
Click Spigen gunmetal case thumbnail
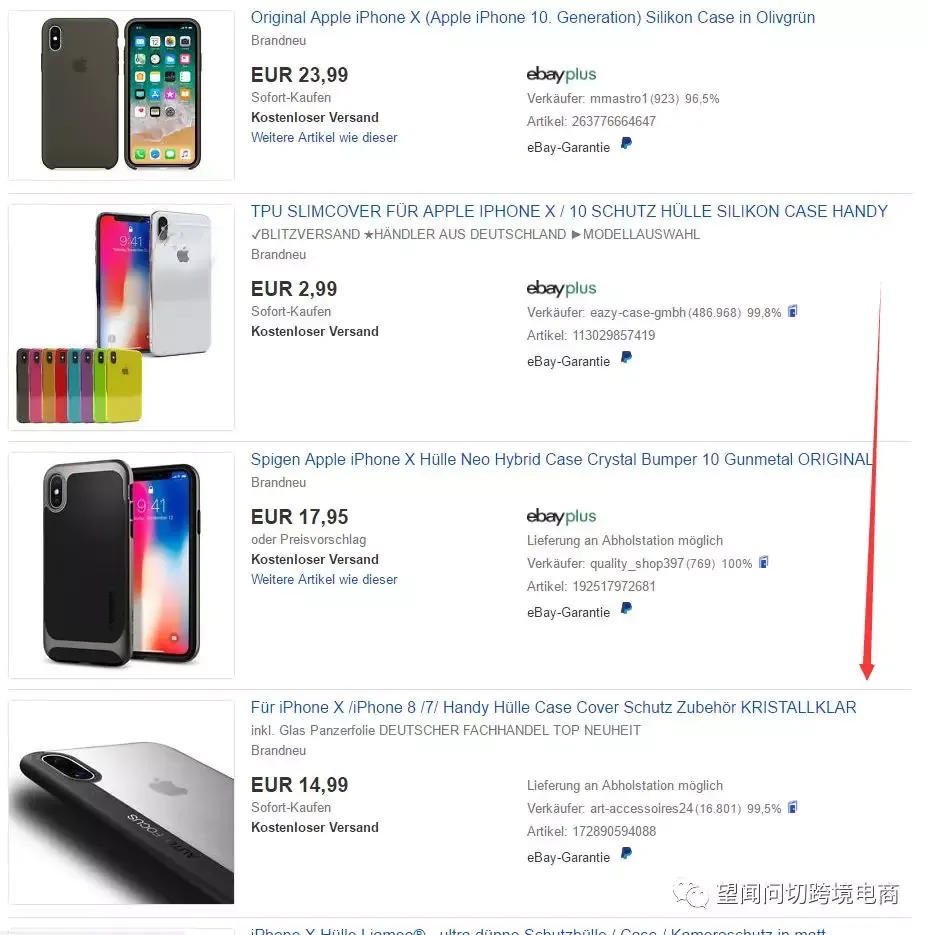click(122, 565)
